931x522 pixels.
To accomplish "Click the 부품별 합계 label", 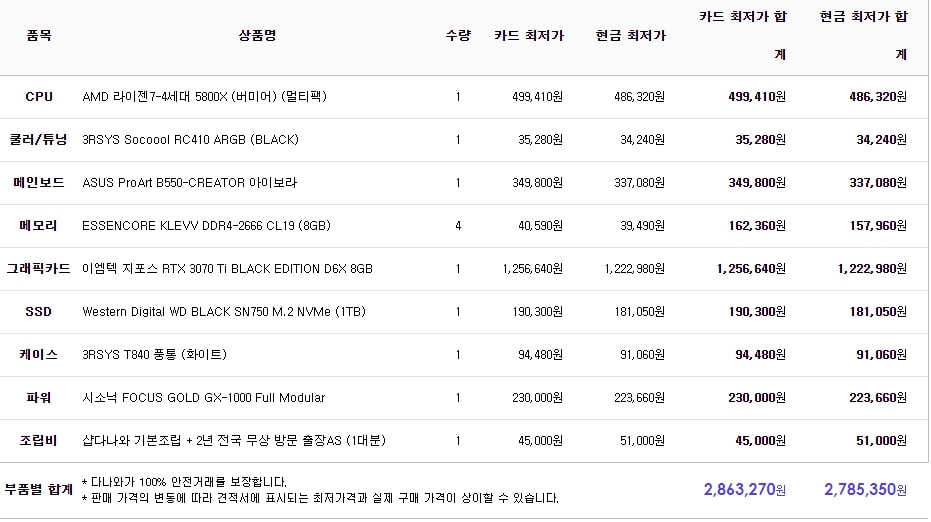I will pos(39,489).
